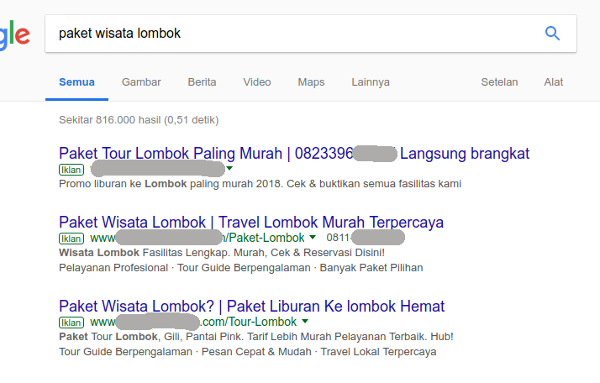Click 'Wisata Lombok Fasilitas Lengkap' description line
600x383 pixels.
[222, 253]
